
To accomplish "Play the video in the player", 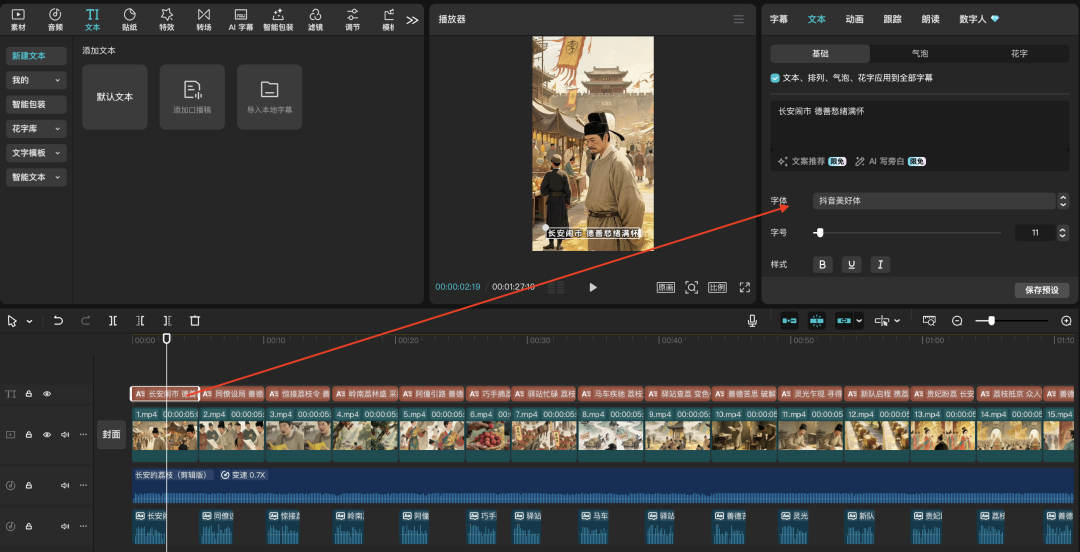I will click(593, 287).
